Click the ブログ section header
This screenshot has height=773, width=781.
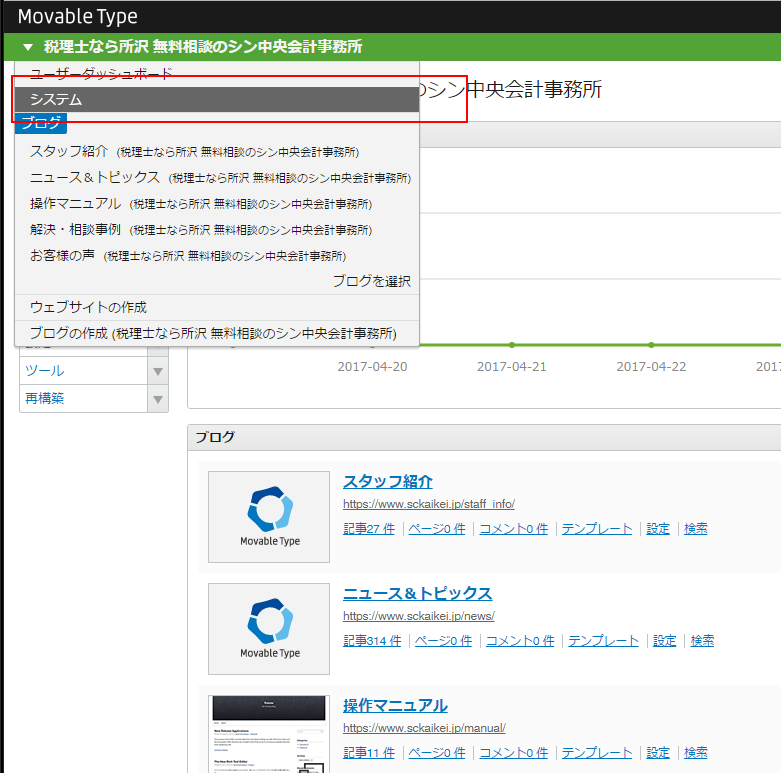484,437
